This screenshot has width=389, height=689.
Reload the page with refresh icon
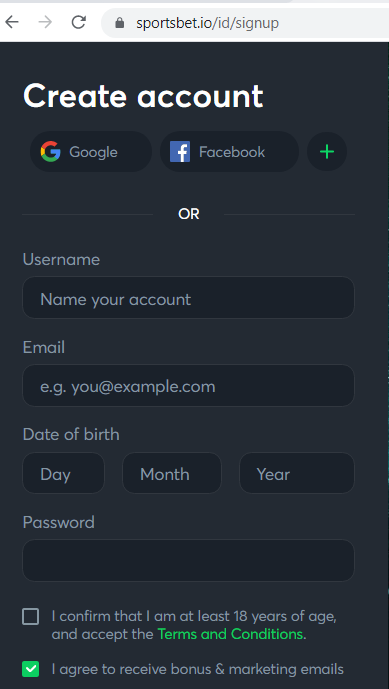pyautogui.click(x=79, y=22)
